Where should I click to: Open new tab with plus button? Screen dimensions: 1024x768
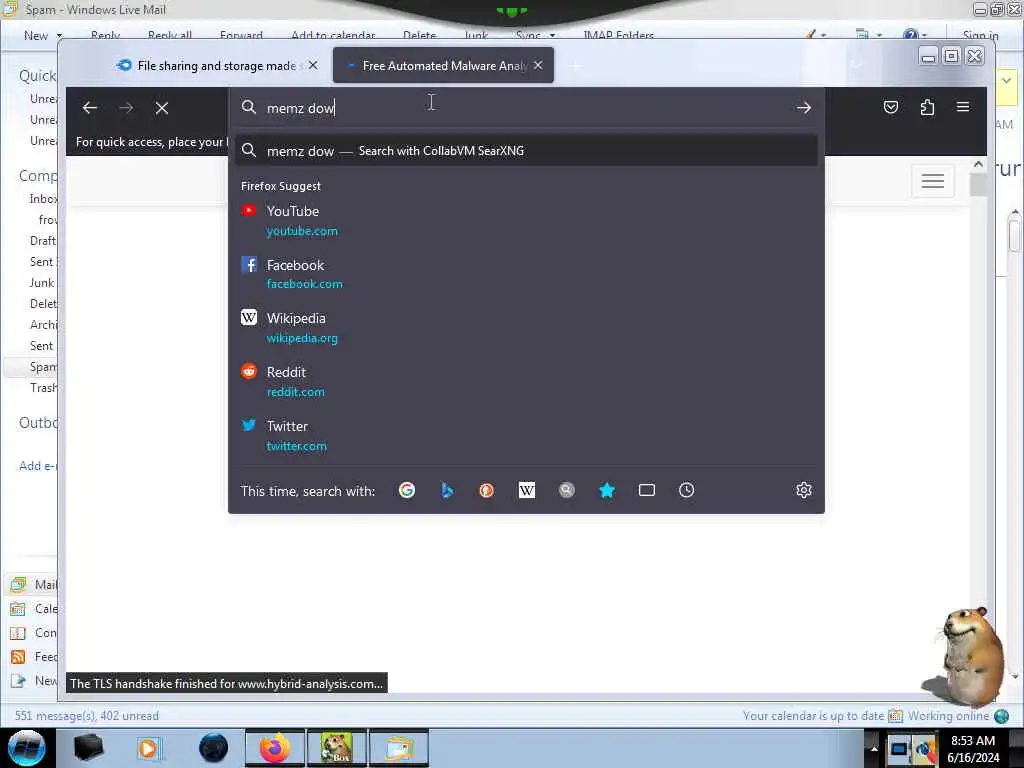[575, 66]
